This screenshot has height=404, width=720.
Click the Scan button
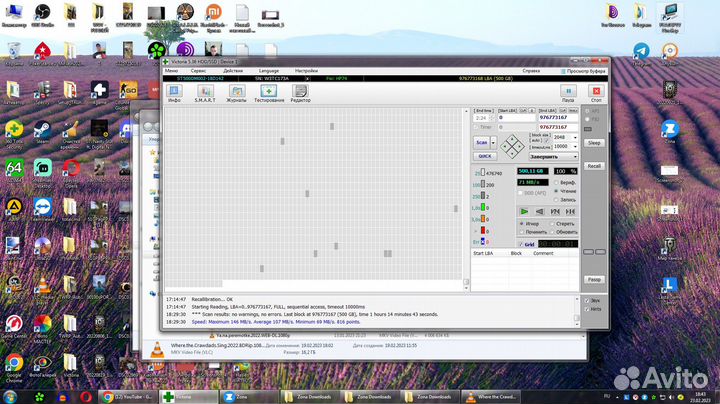coord(481,142)
